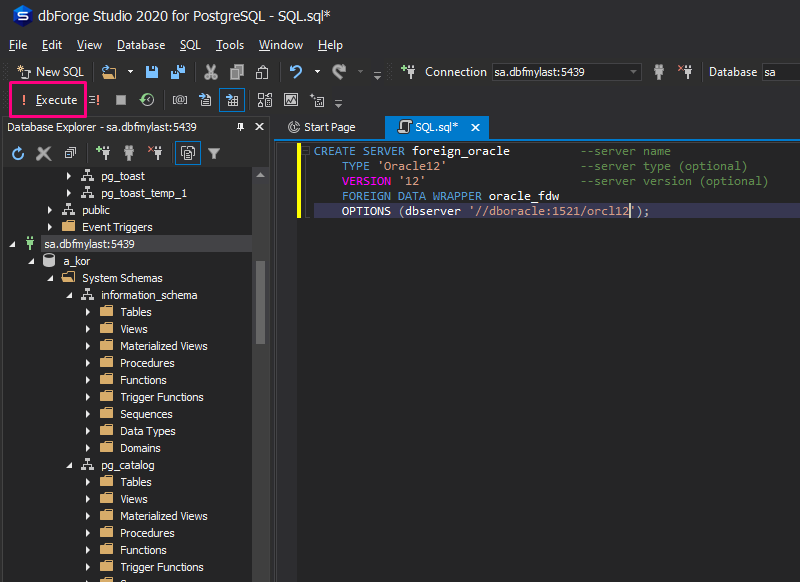Open the Undo history dropdown arrow
Image resolution: width=800 pixels, height=582 pixels.
pyautogui.click(x=317, y=71)
